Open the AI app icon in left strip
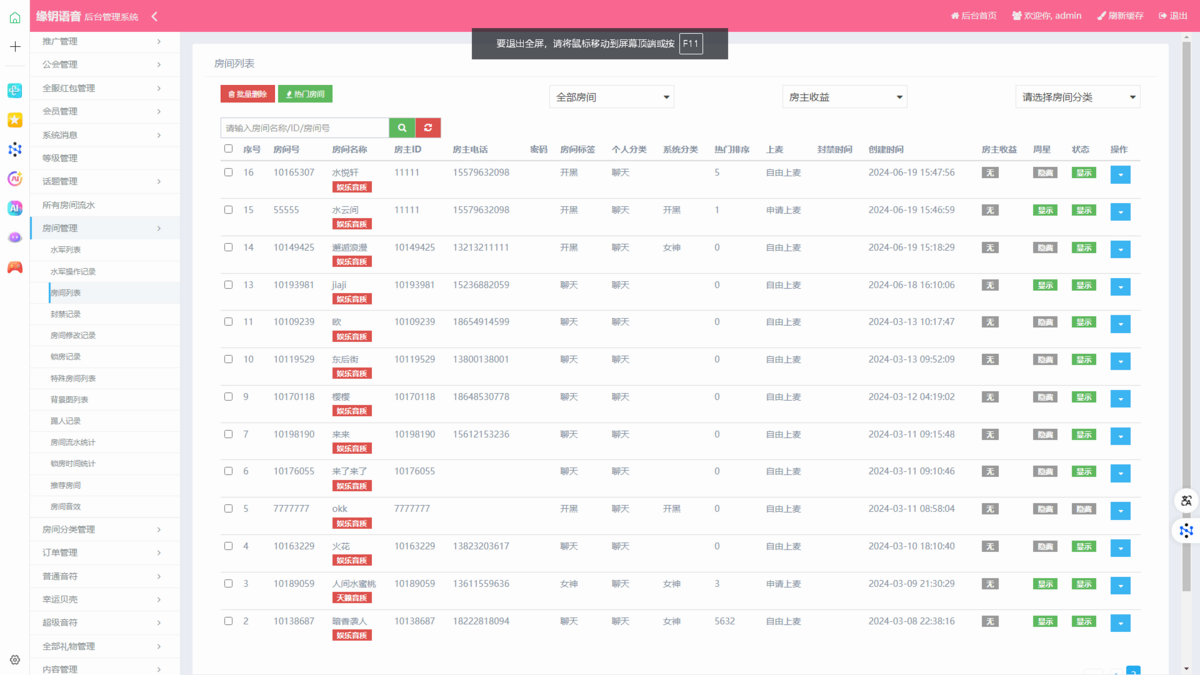1200x675 pixels. (x=15, y=208)
